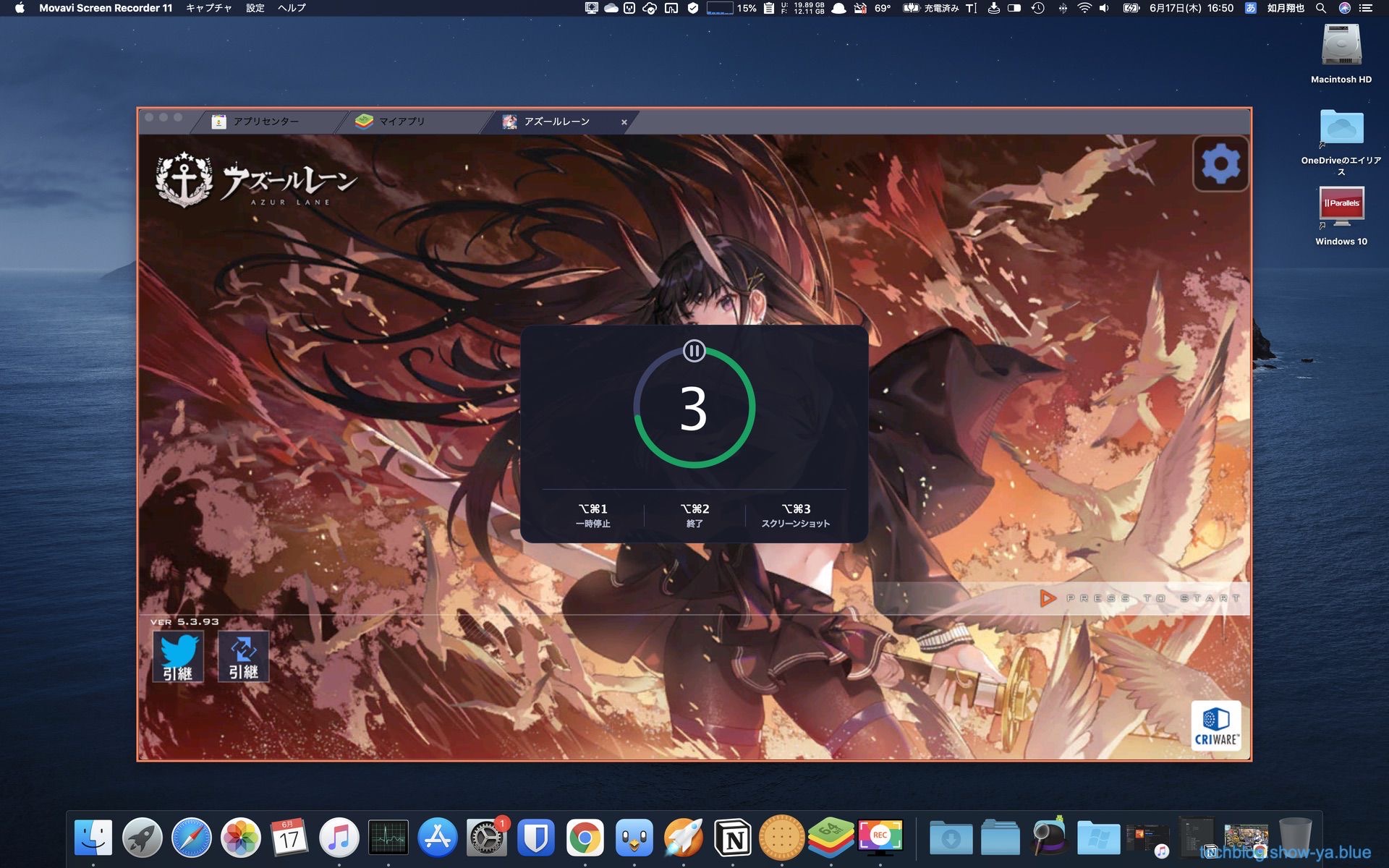Switch to the マイアプリ tab
Screen dimensions: 1389x868
(x=402, y=122)
